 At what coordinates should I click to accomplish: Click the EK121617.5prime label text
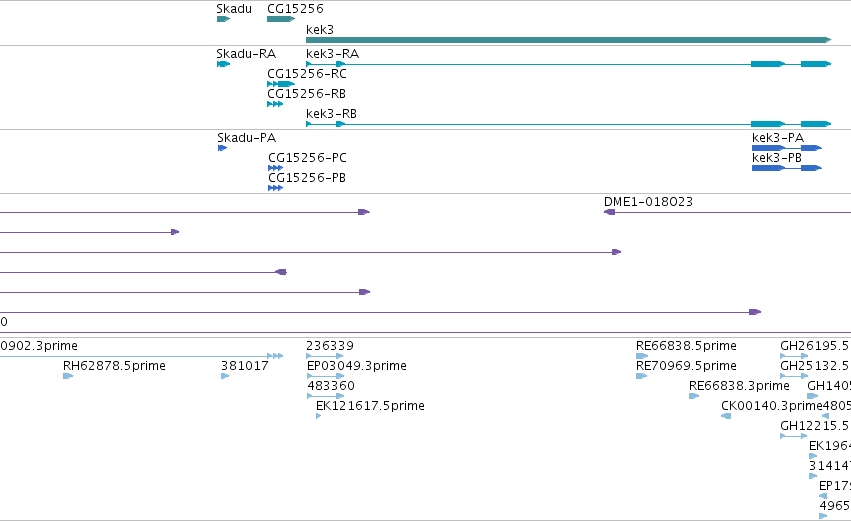pyautogui.click(x=370, y=406)
